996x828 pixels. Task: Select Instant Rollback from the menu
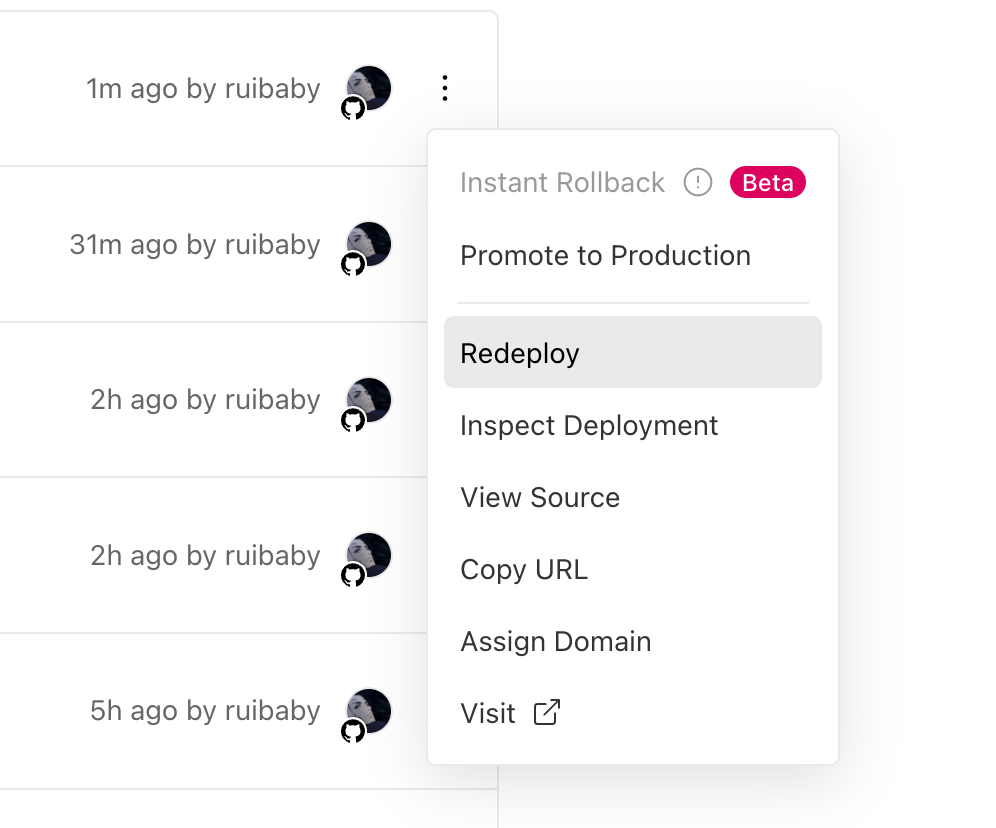[x=562, y=183]
